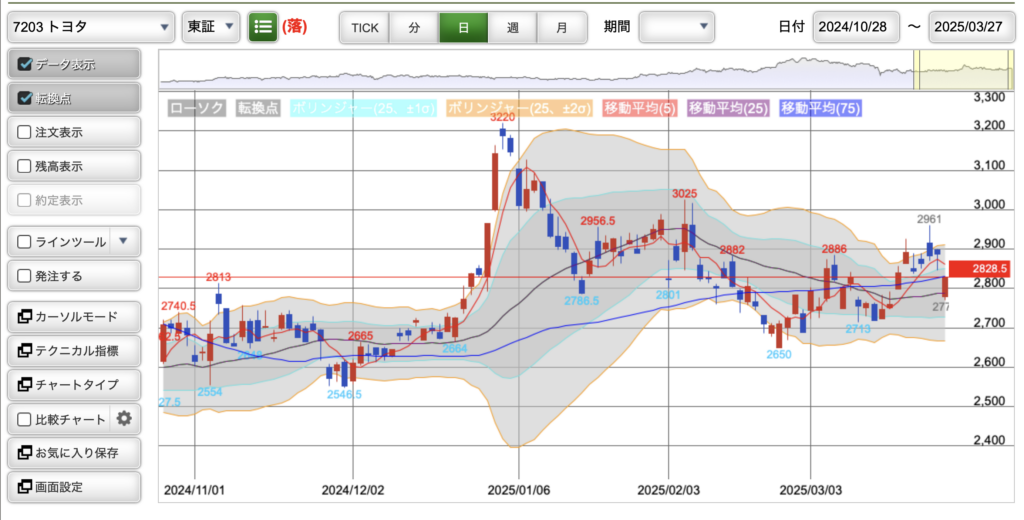Expand the 7203 トヨタ stock dropdown
The width and height of the screenshot is (1024, 520).
[x=90, y=27]
